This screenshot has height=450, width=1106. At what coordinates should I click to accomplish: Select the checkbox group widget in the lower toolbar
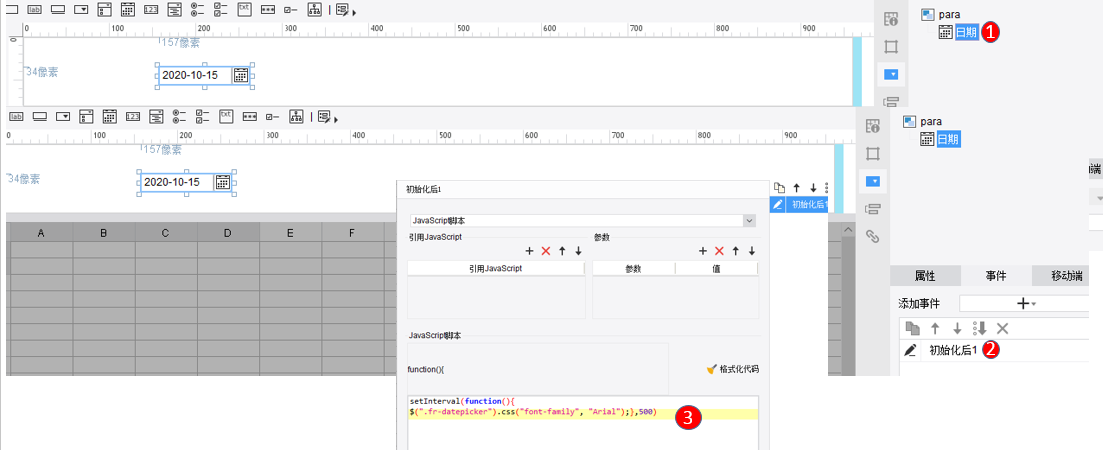coord(202,116)
